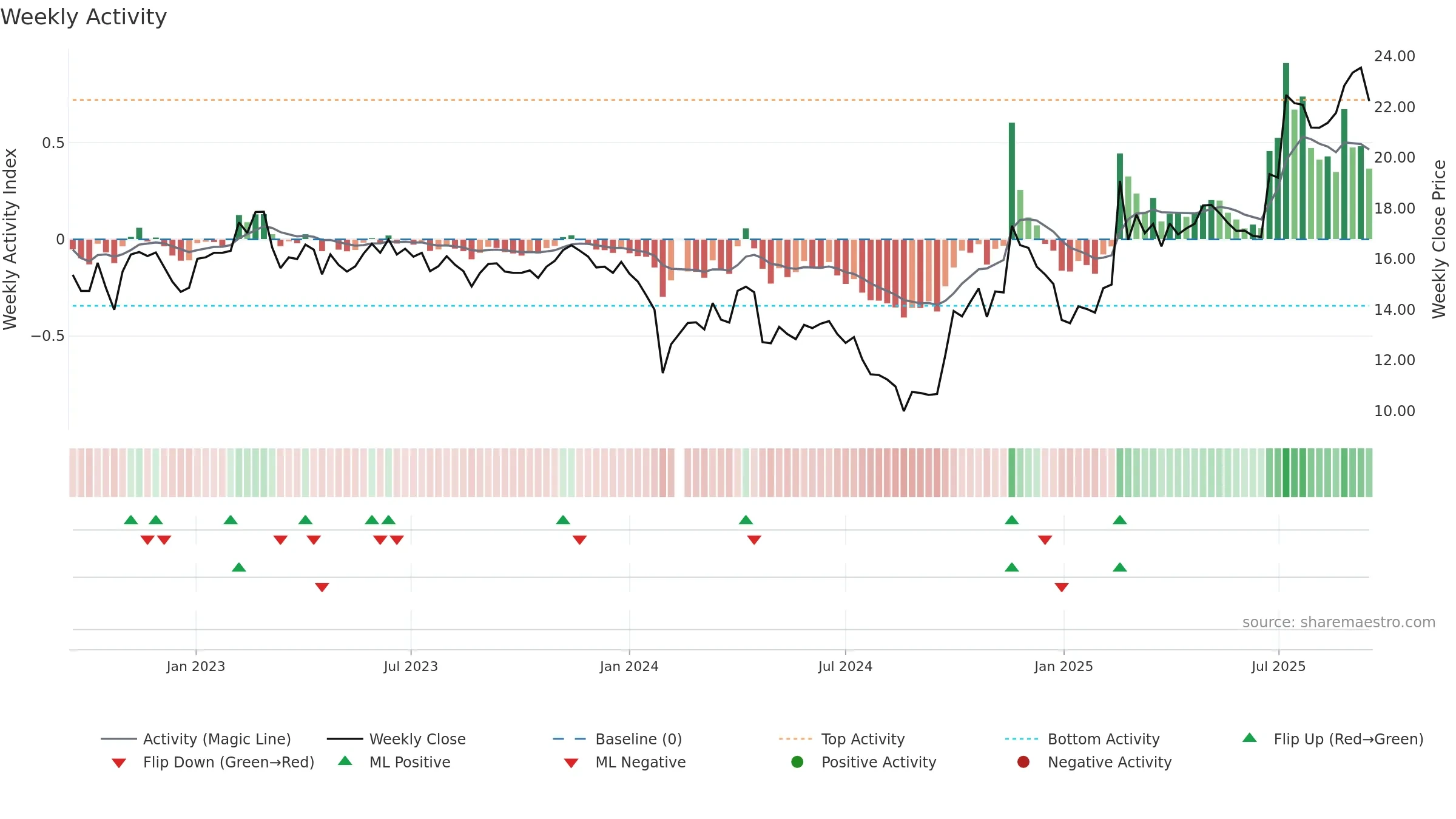1456x819 pixels.
Task: Click the 18.00 price axis value
Action: (1395, 208)
